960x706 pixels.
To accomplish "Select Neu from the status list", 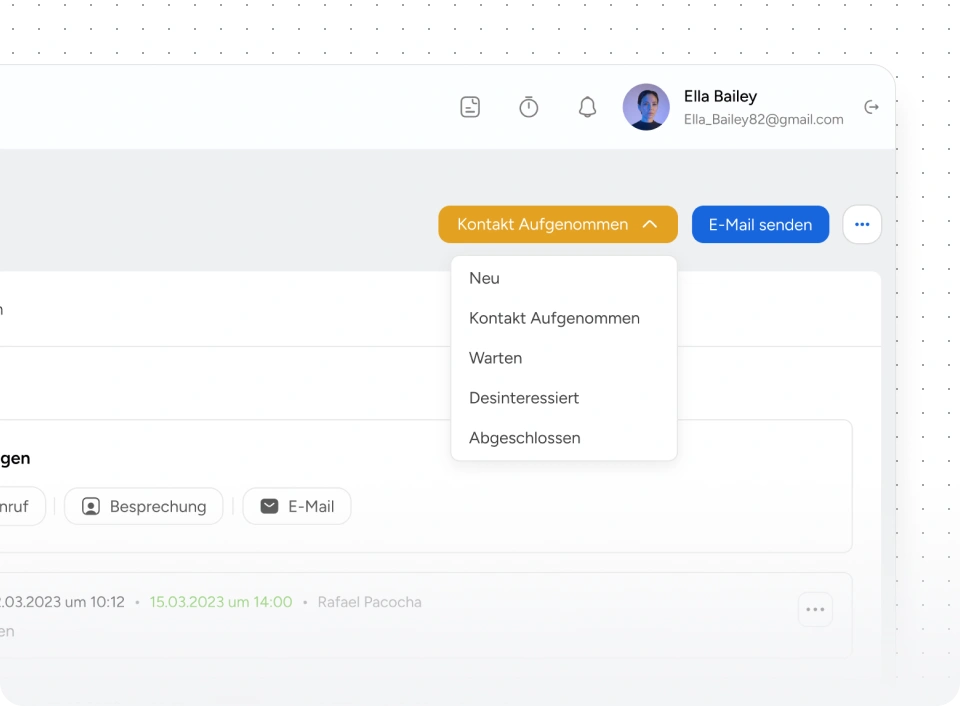I will [x=485, y=278].
